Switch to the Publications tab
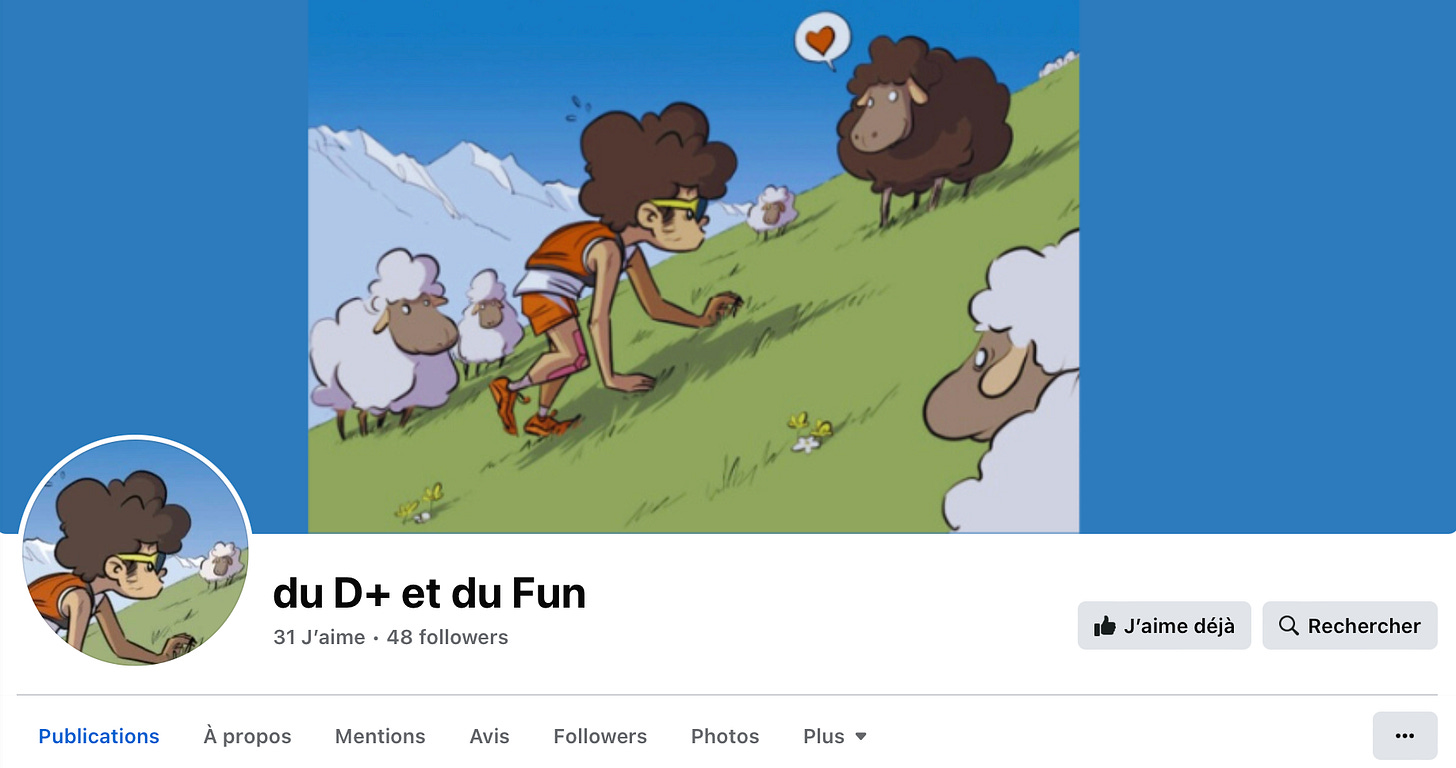The width and height of the screenshot is (1456, 768). click(x=99, y=736)
